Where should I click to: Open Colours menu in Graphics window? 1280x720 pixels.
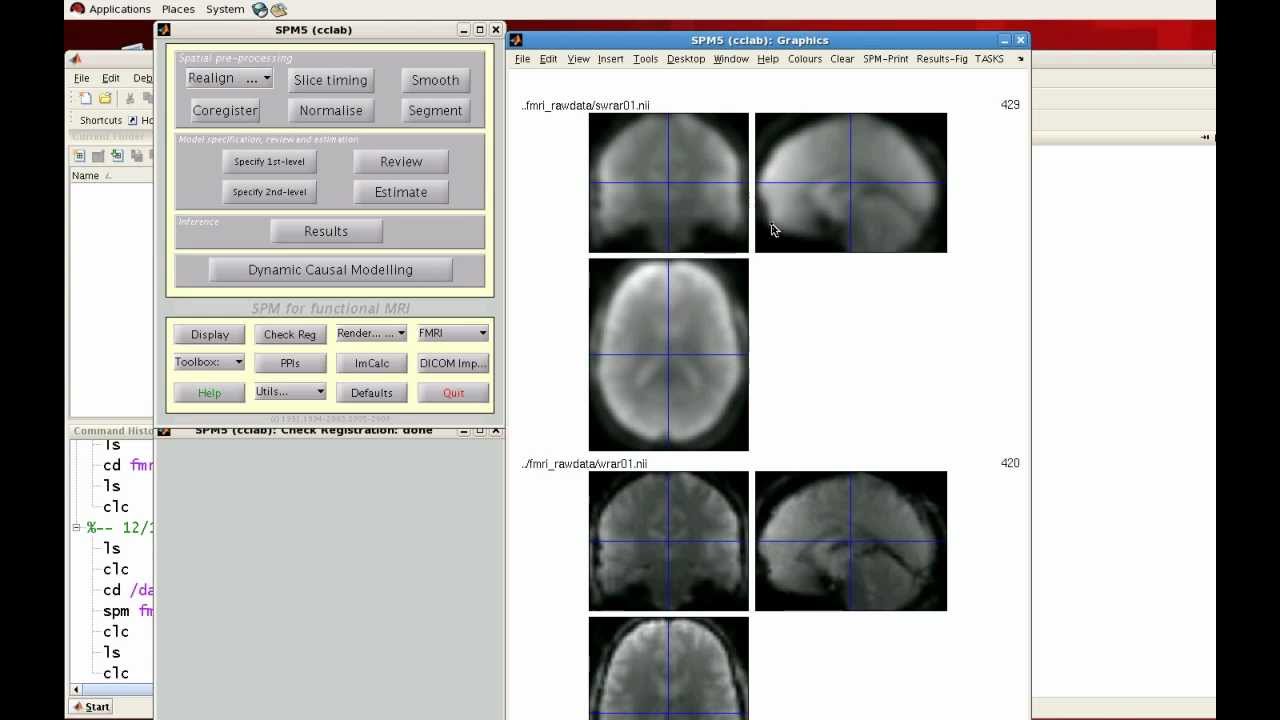coord(804,59)
